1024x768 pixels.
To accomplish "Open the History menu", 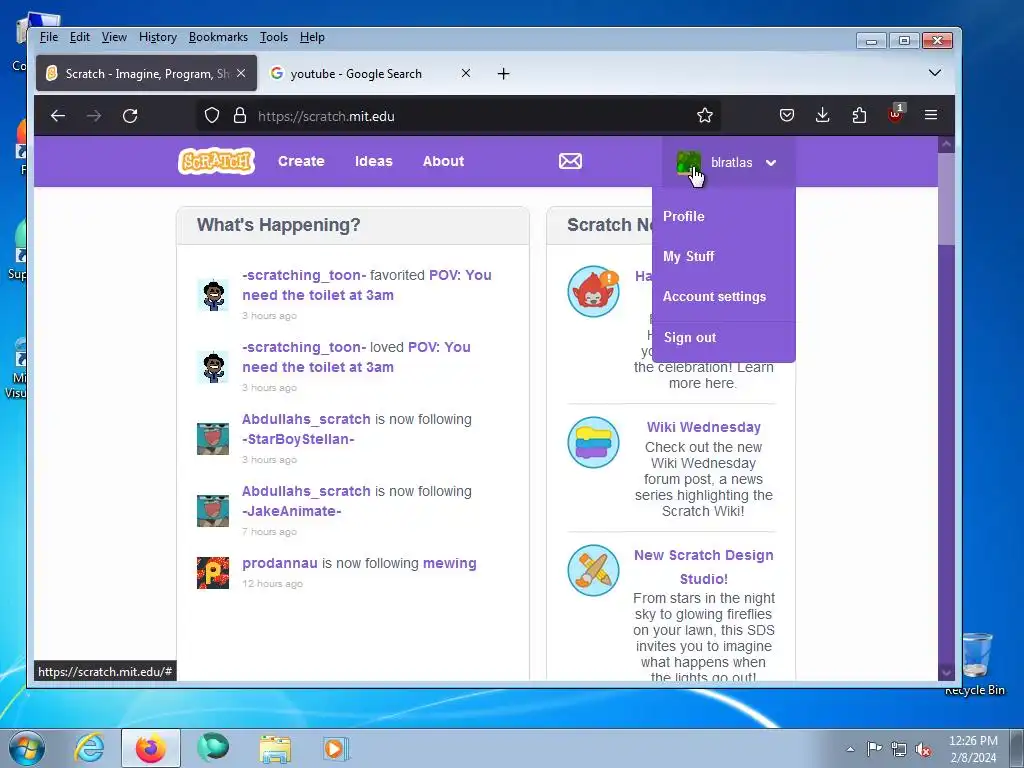I will pyautogui.click(x=158, y=37).
